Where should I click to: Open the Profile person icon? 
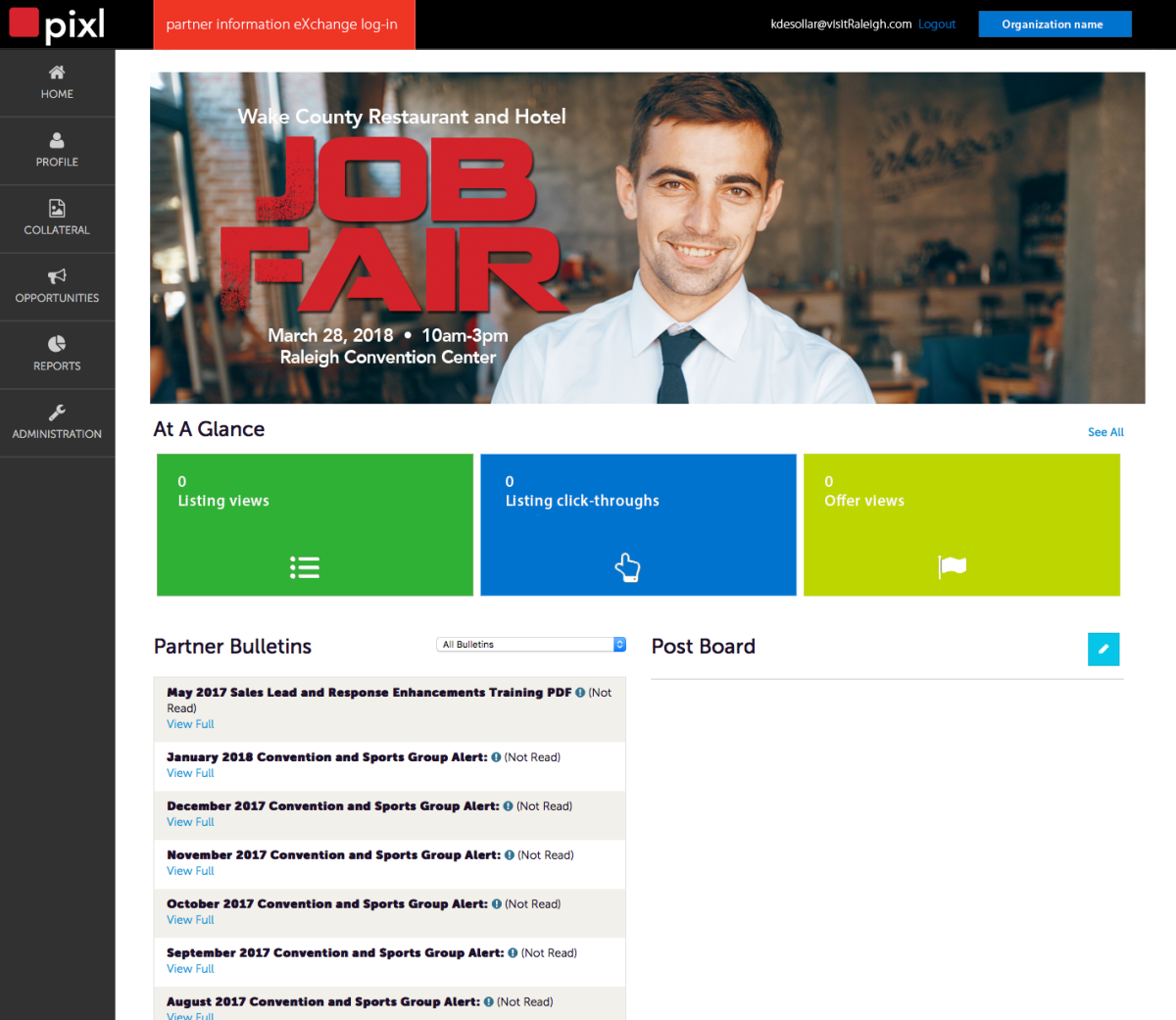(57, 140)
